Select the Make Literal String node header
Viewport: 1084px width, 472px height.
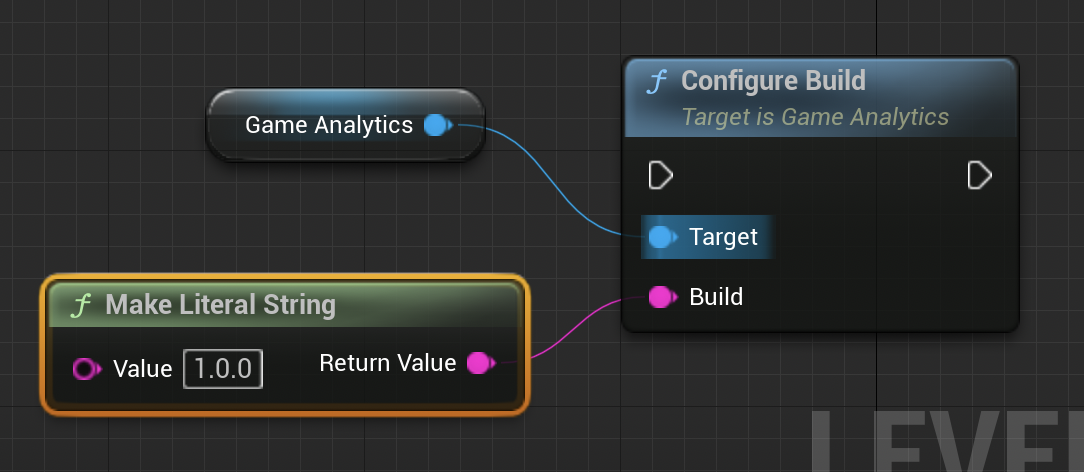point(220,305)
